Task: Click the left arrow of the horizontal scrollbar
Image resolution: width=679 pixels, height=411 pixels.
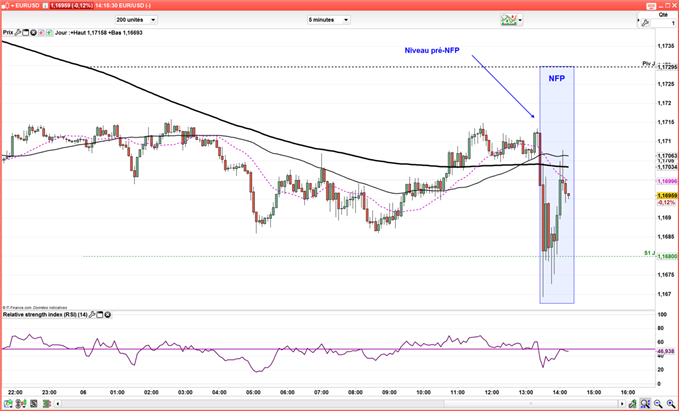Action: coord(58,404)
